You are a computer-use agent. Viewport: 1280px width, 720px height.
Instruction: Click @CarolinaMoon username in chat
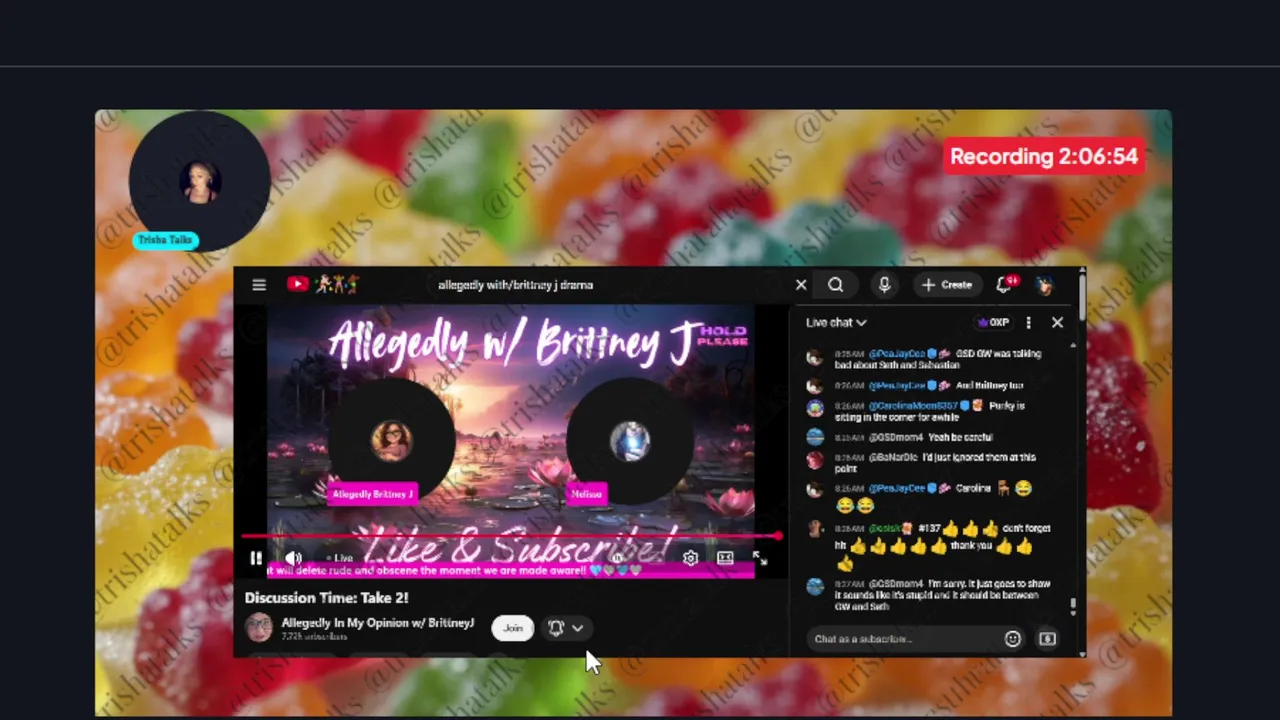[914, 406]
